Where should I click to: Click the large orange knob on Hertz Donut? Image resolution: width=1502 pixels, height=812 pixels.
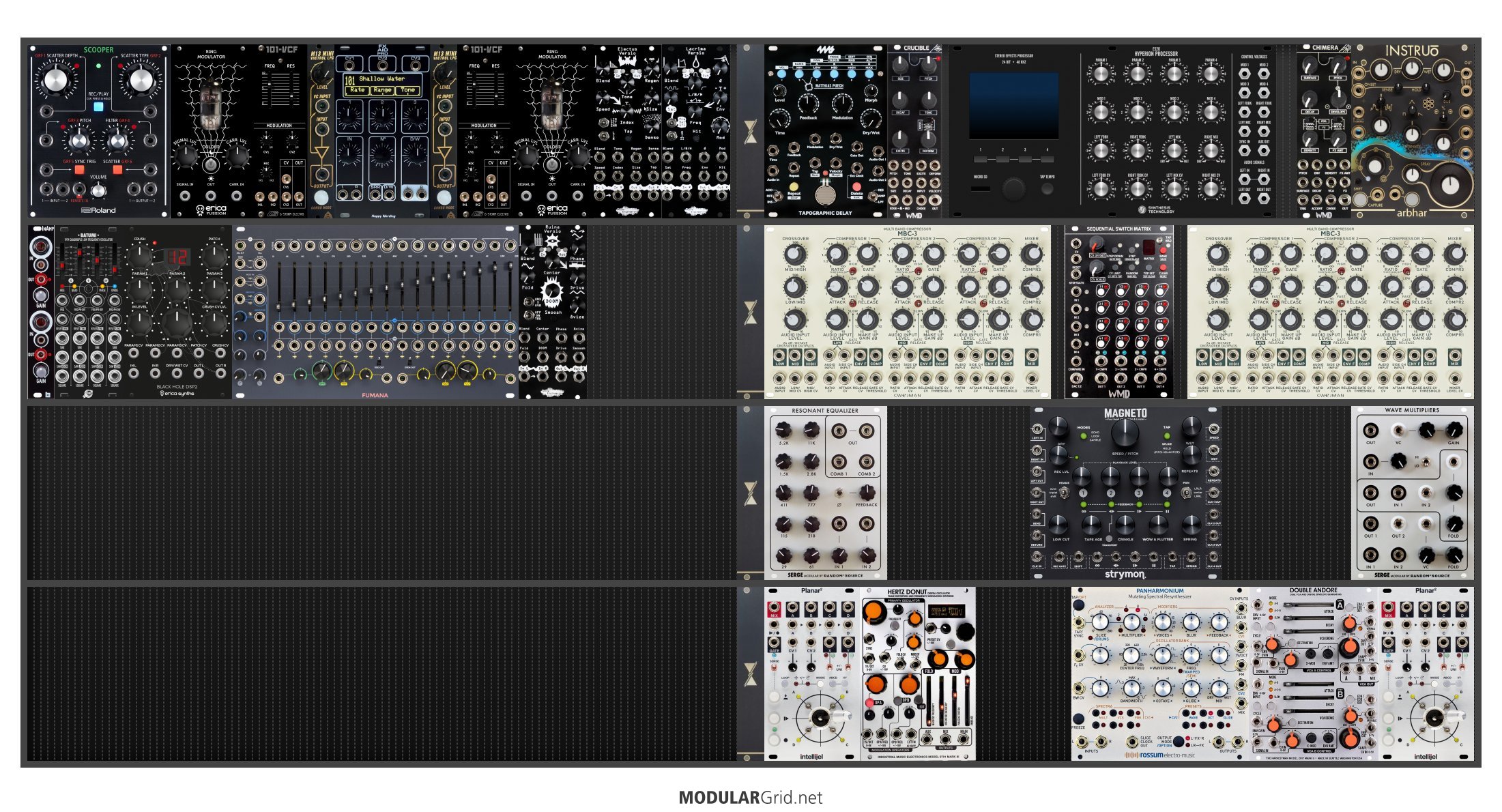pos(874,612)
